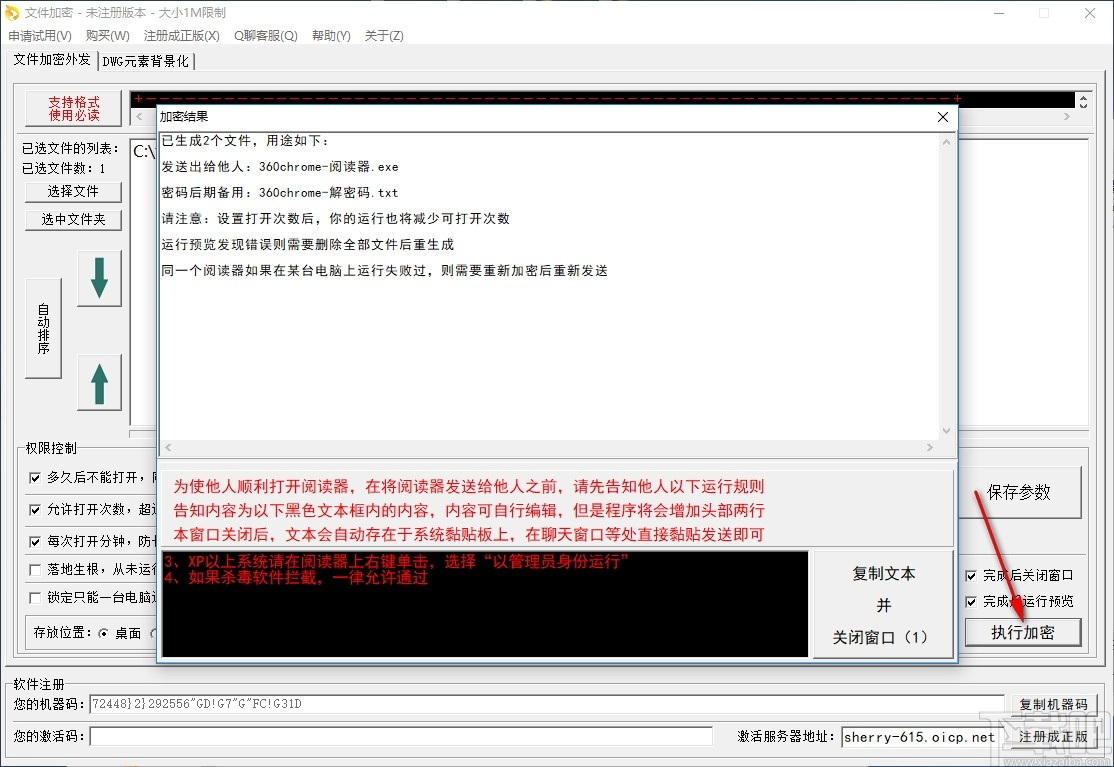The image size is (1114, 767).
Task: Click the 自动排序 auto-sort button
Action: 43,328
